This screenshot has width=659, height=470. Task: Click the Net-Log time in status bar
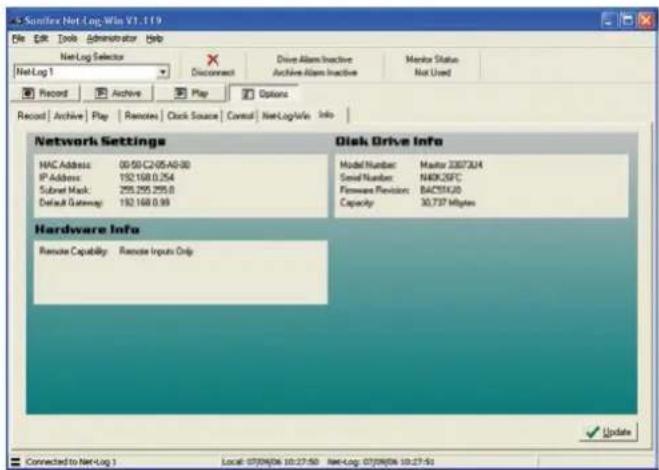click(x=380, y=462)
